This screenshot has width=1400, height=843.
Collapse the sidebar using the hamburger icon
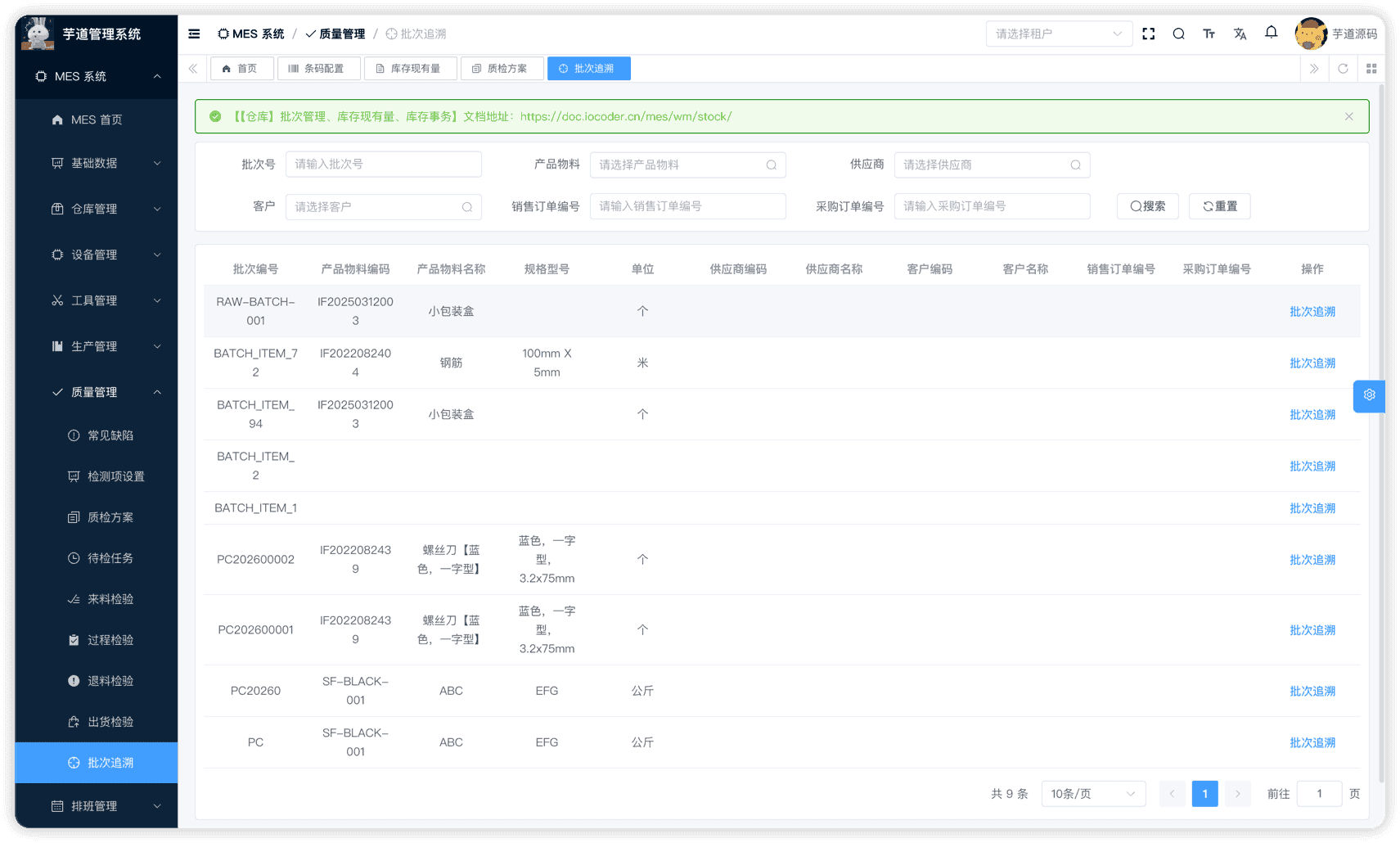tap(193, 34)
